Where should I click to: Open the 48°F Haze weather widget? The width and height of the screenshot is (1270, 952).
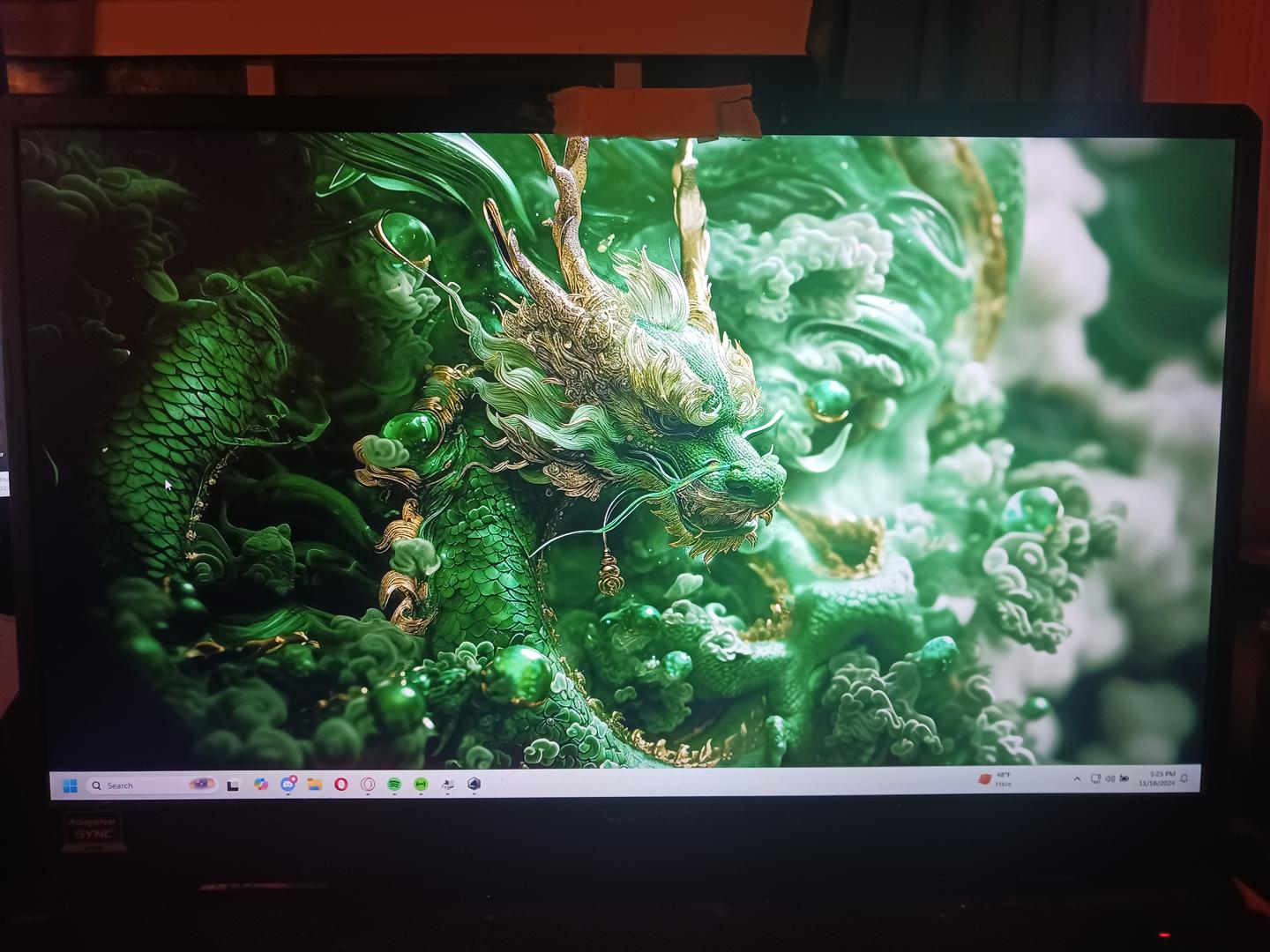pos(995,779)
